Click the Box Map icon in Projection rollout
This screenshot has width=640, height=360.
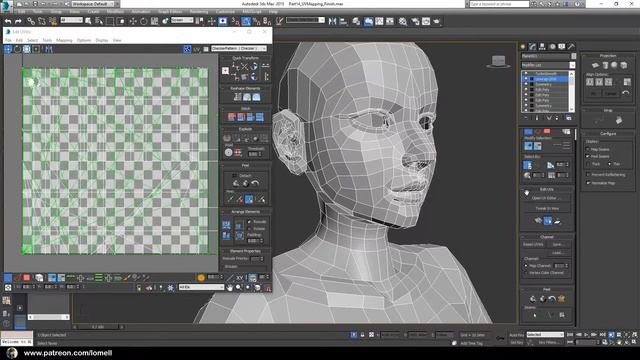(624, 65)
